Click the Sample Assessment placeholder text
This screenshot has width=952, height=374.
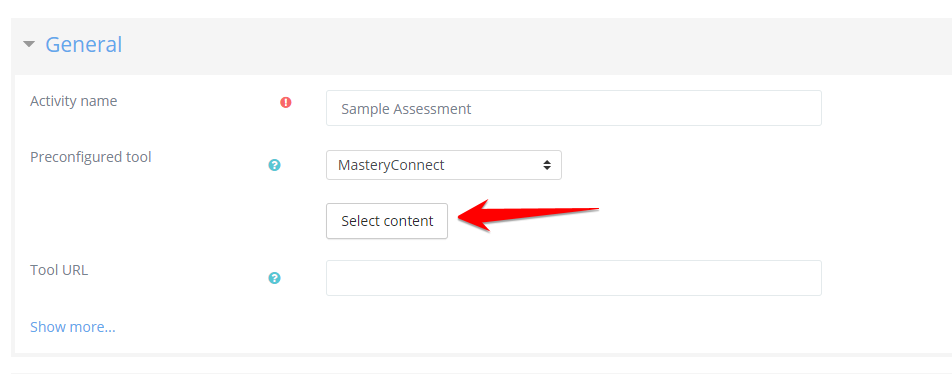(406, 109)
